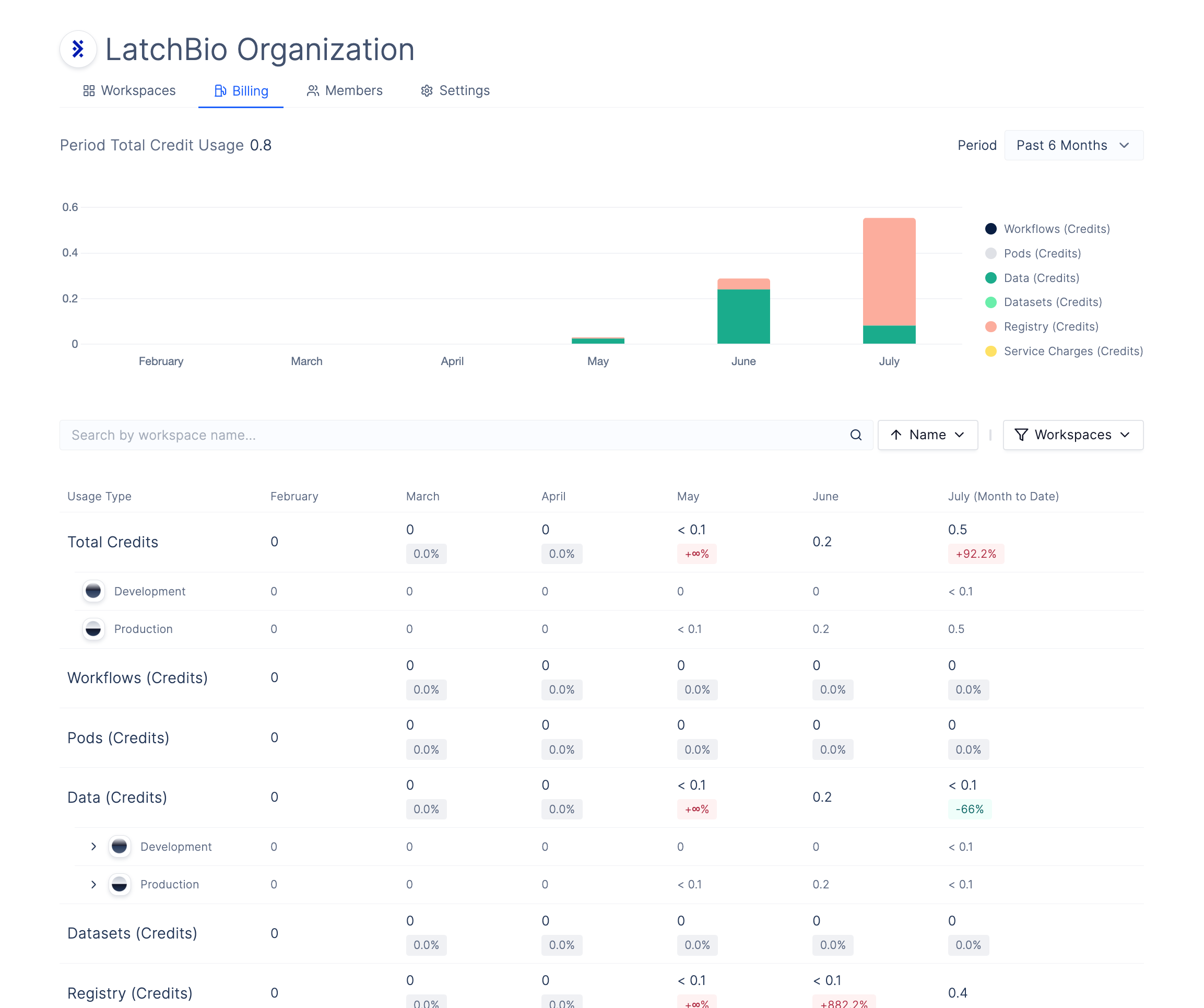Click the Billing tab icon
1204x1008 pixels.
220,90
